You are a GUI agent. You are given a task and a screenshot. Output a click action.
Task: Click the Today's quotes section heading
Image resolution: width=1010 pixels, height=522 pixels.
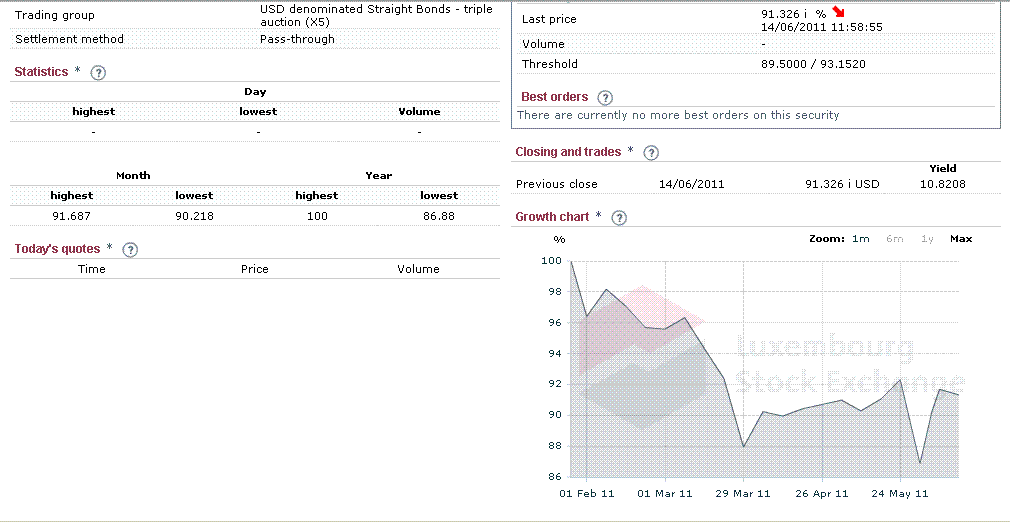(57, 249)
